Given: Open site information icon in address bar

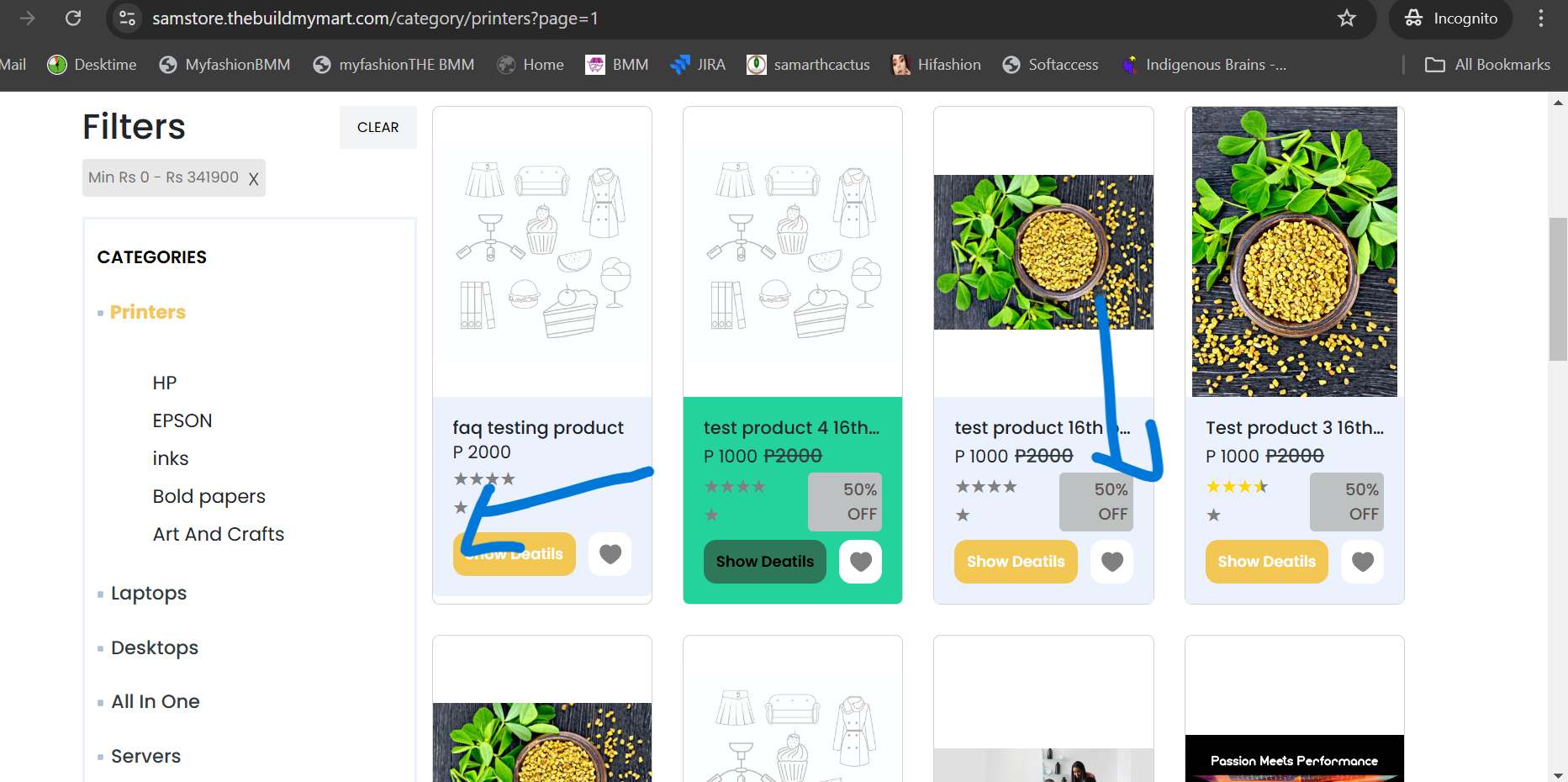Looking at the screenshot, I should [127, 18].
